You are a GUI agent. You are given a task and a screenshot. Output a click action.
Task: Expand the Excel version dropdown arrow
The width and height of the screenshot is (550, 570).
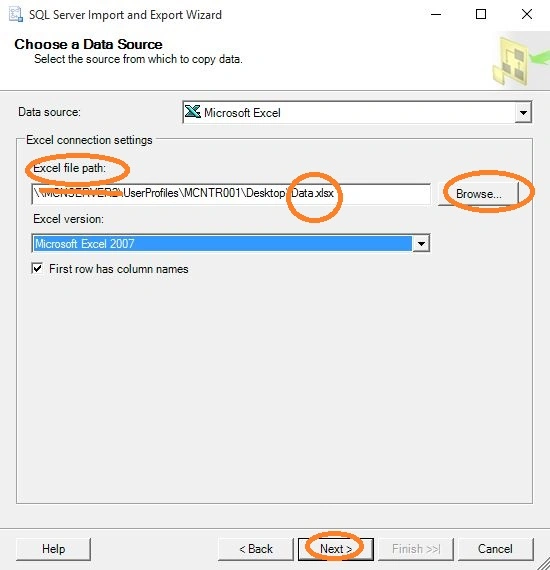click(x=421, y=244)
